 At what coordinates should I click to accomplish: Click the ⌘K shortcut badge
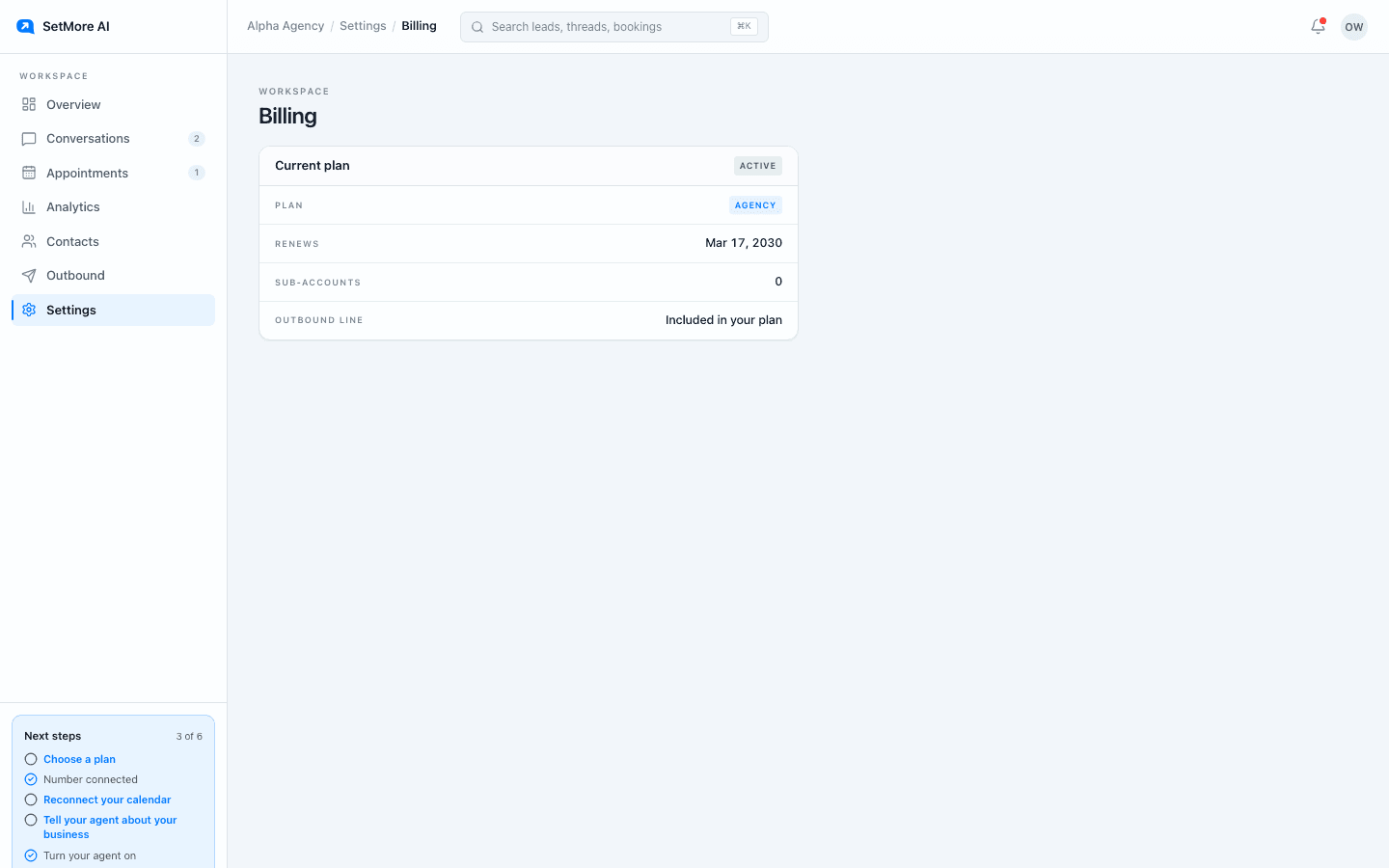(x=744, y=27)
